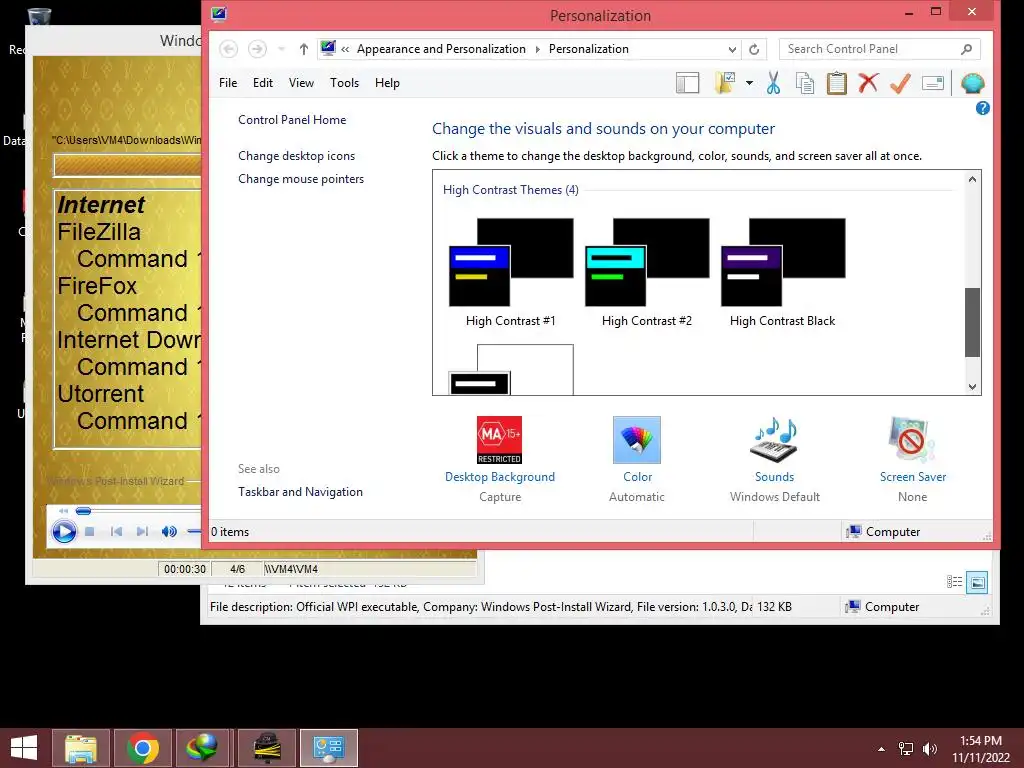Screen dimensions: 1024x768
Task: Open the View menu
Action: click(x=301, y=83)
